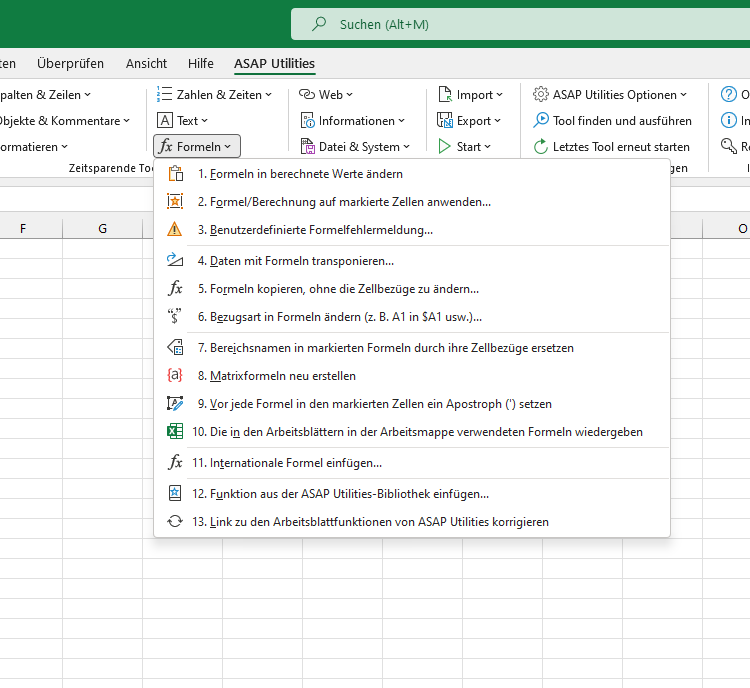
Task: Choose Formel/Berechnung auf markierte Zellen anwenden
Action: (412, 201)
